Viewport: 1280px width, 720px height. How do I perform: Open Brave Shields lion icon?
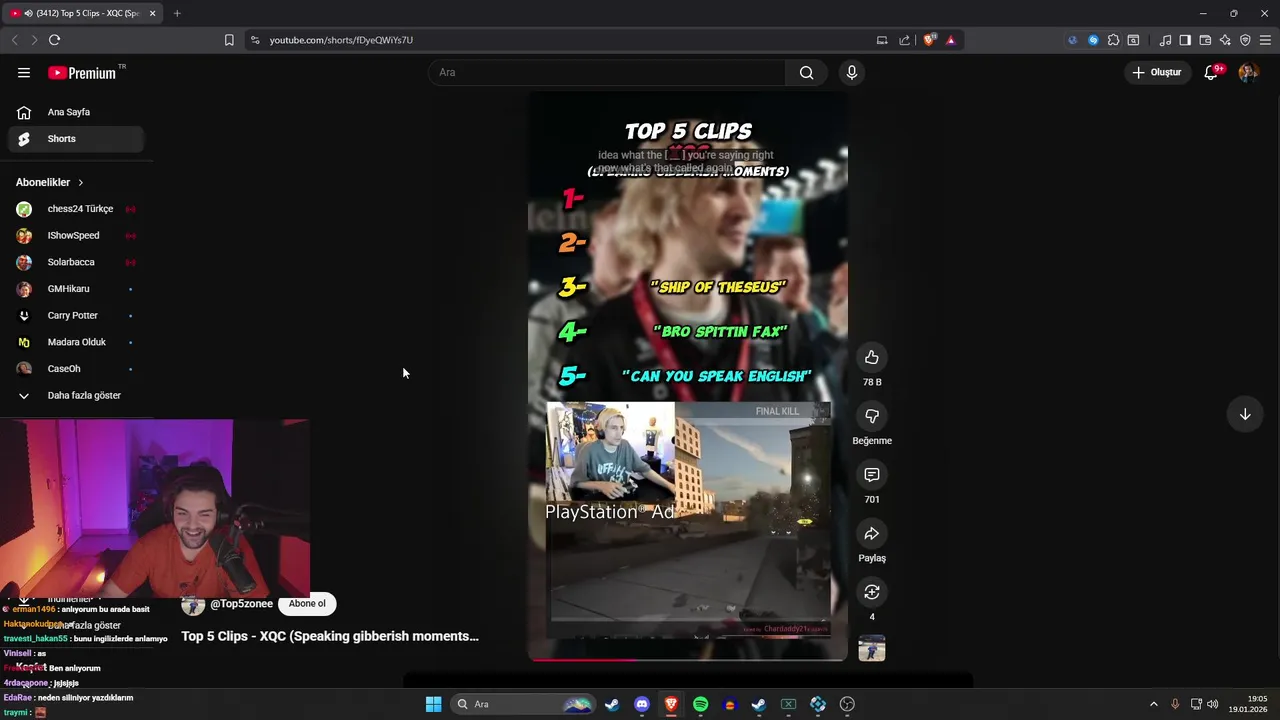[x=930, y=40]
